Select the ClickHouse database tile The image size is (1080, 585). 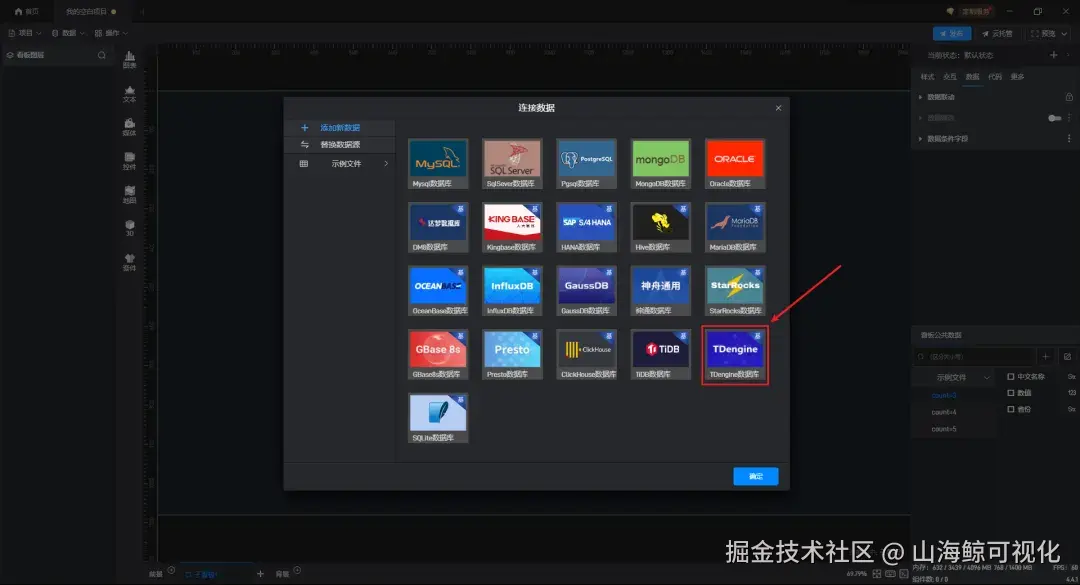coord(586,354)
